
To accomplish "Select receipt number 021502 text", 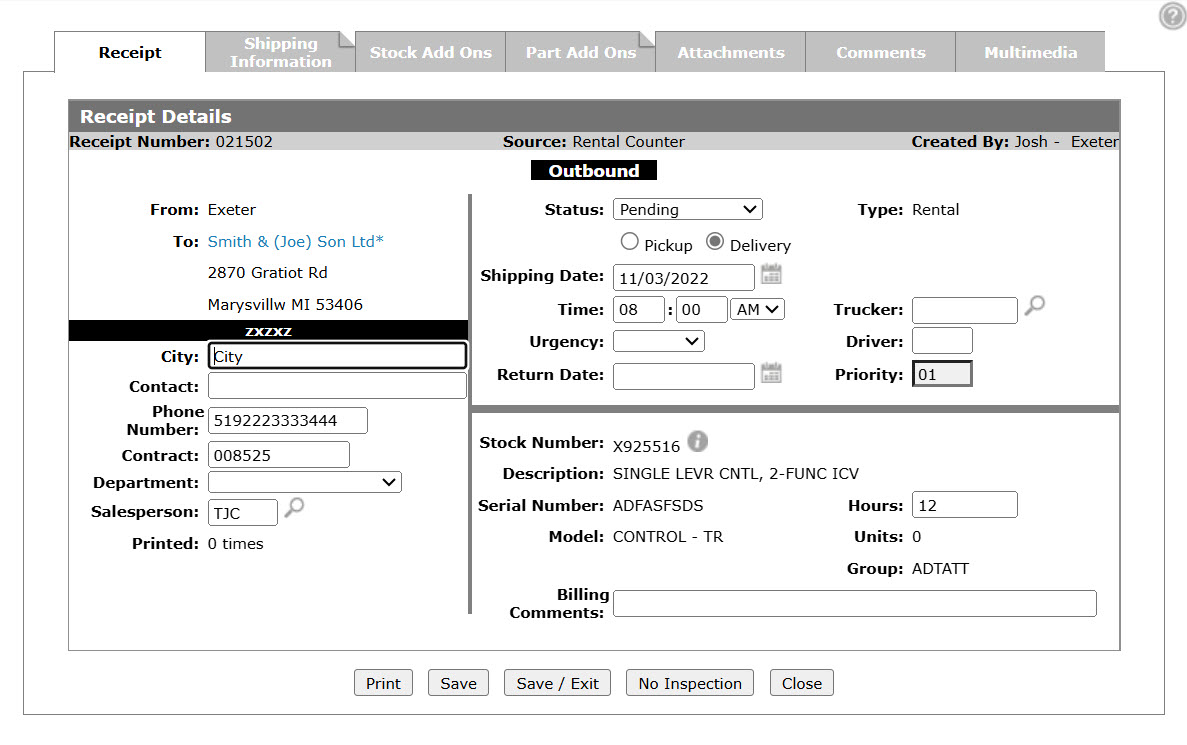I will coord(244,142).
